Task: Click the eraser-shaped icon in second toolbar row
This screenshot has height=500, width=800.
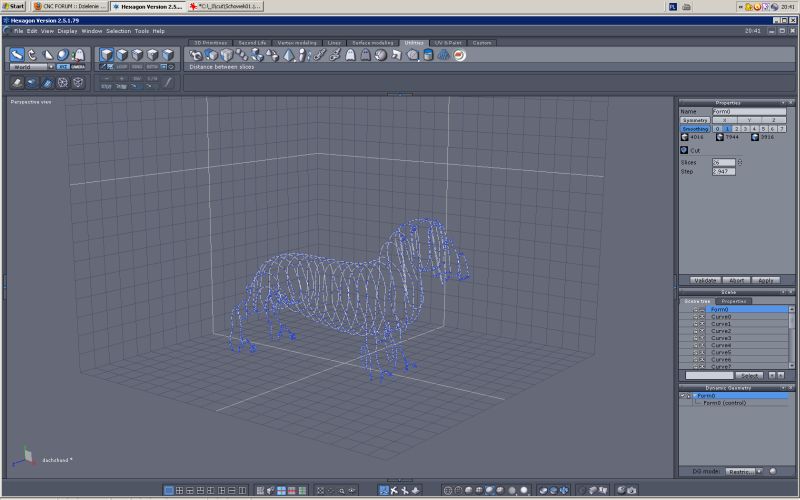Action: pos(17,82)
